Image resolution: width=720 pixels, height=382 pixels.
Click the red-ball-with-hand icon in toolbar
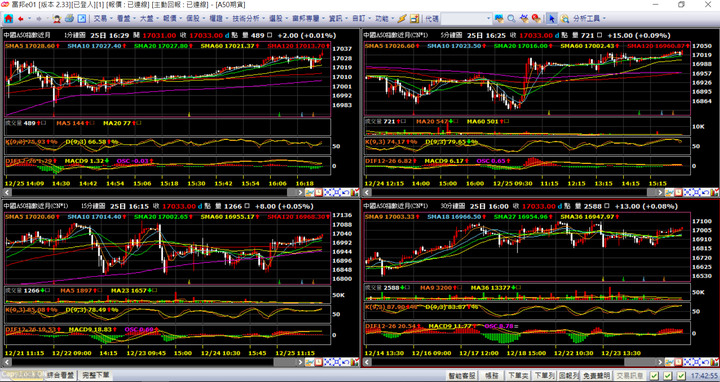coord(536,19)
